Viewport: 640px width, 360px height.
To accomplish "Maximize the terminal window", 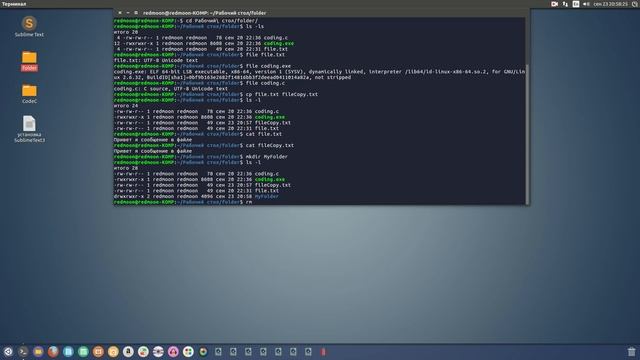I will [136, 13].
